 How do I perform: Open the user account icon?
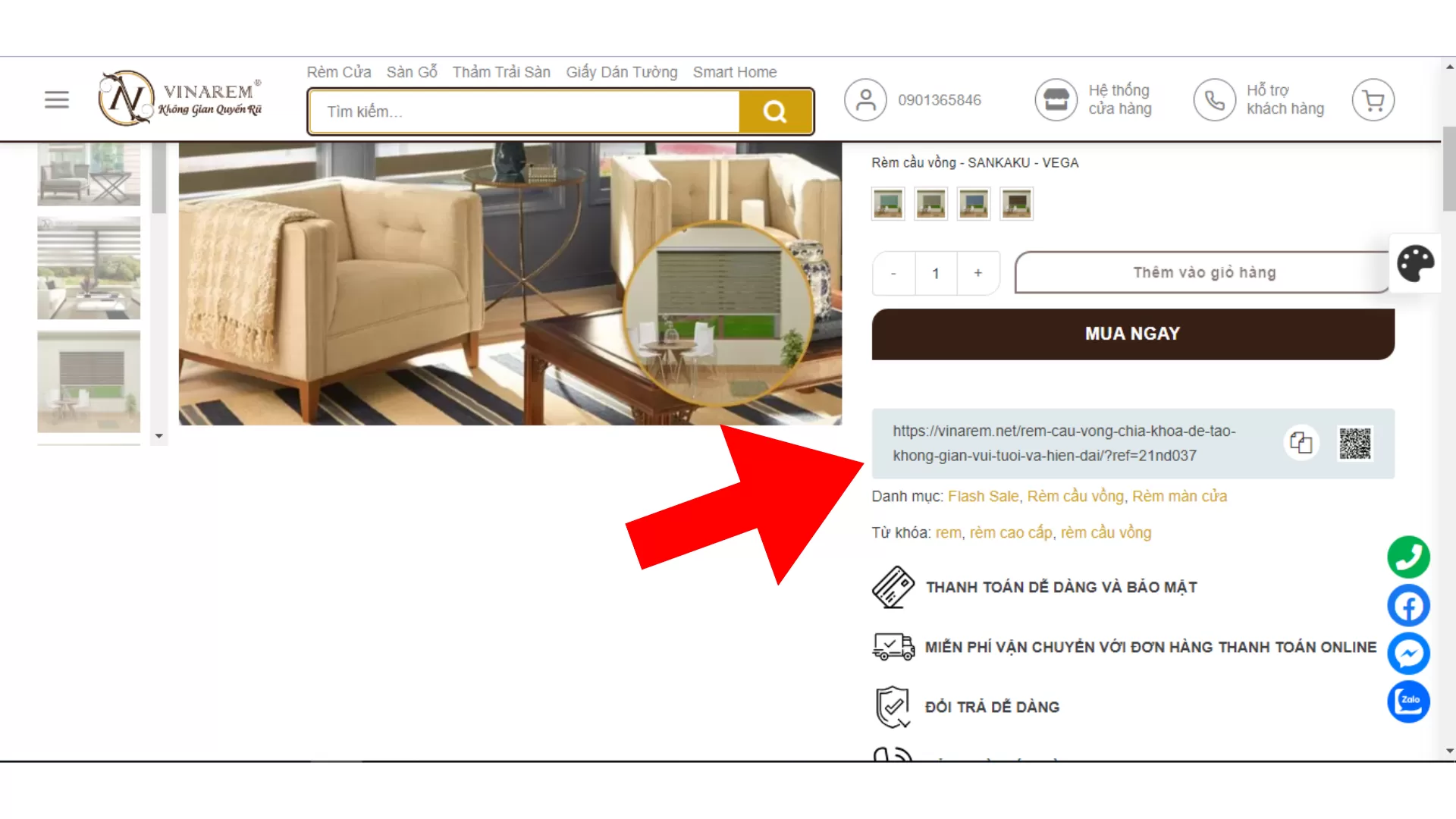[x=865, y=100]
